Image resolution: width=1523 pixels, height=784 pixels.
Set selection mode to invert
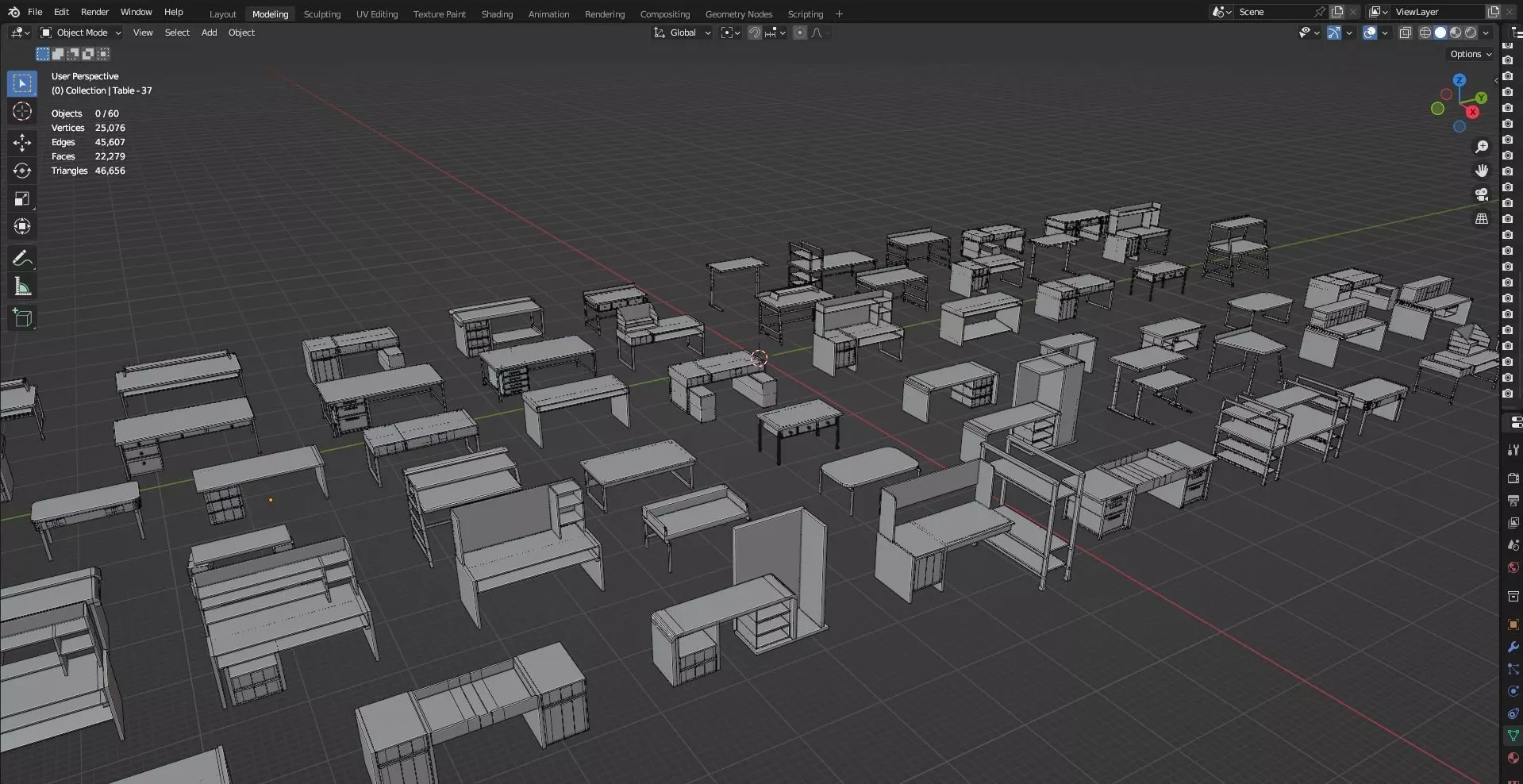(x=88, y=54)
